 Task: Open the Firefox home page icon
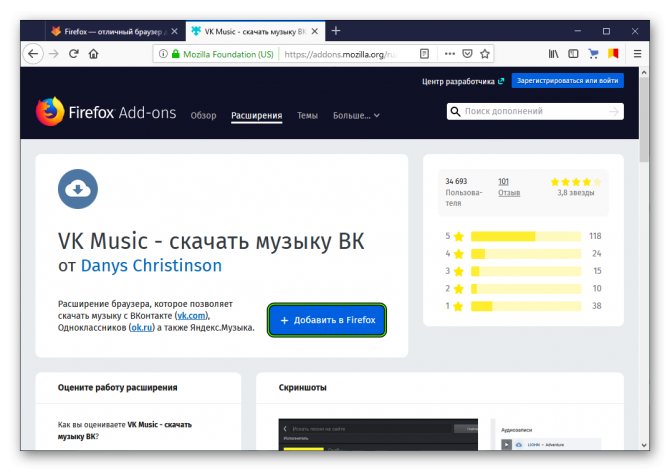click(94, 54)
